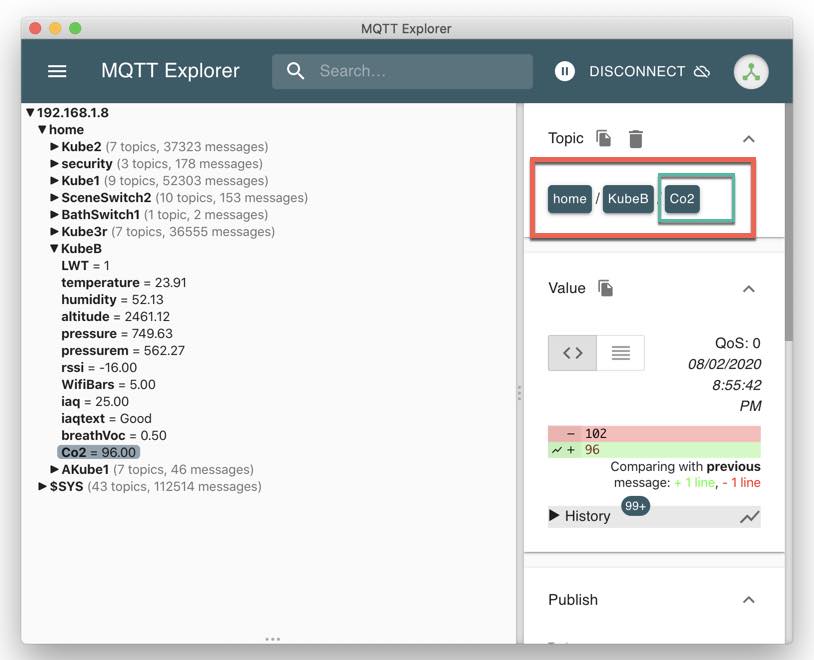Screen dimensions: 814x660
Task: Select the KubeB topic chip
Action: [x=628, y=199]
